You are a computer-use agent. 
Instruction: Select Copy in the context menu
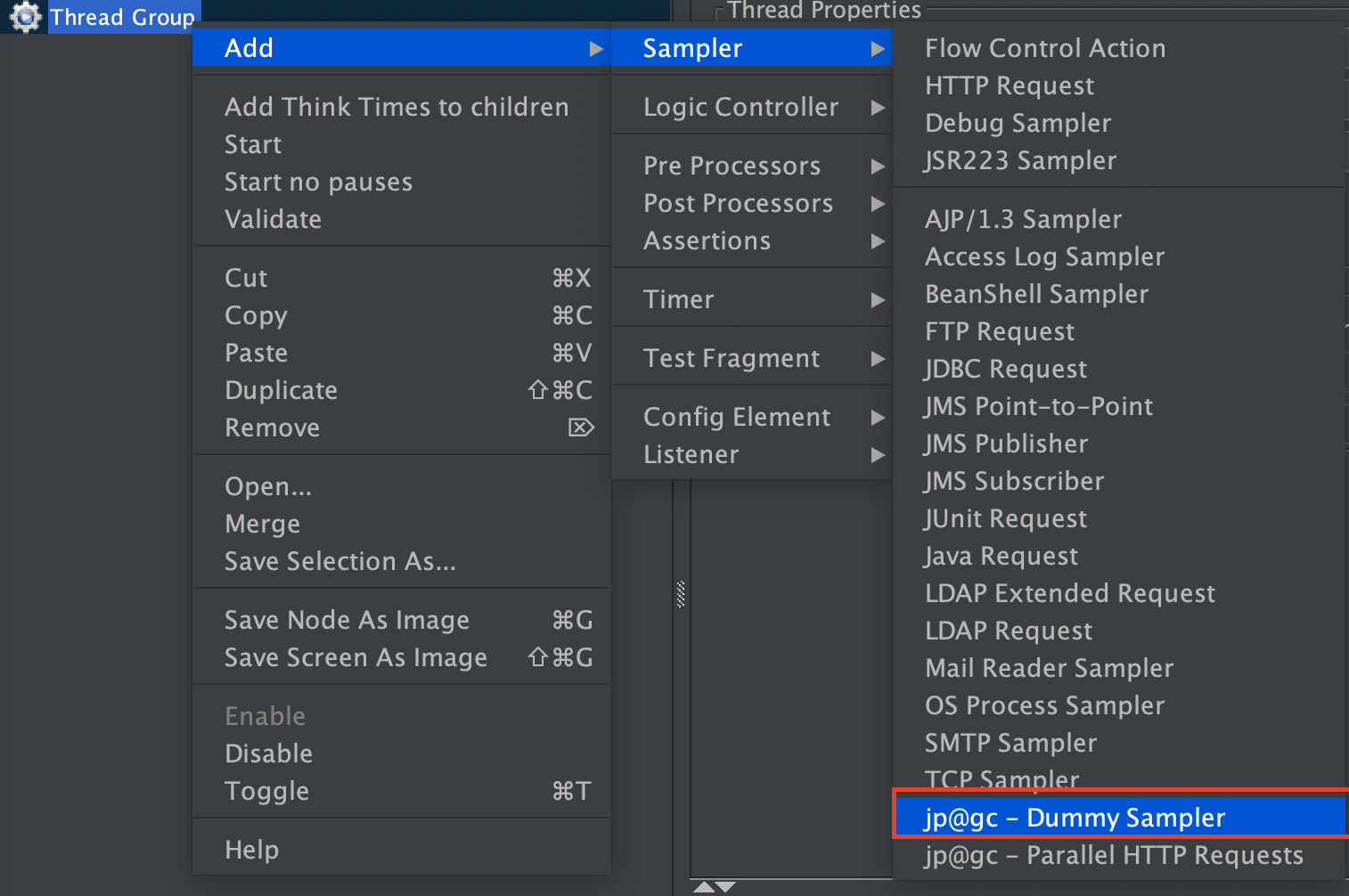click(x=402, y=315)
